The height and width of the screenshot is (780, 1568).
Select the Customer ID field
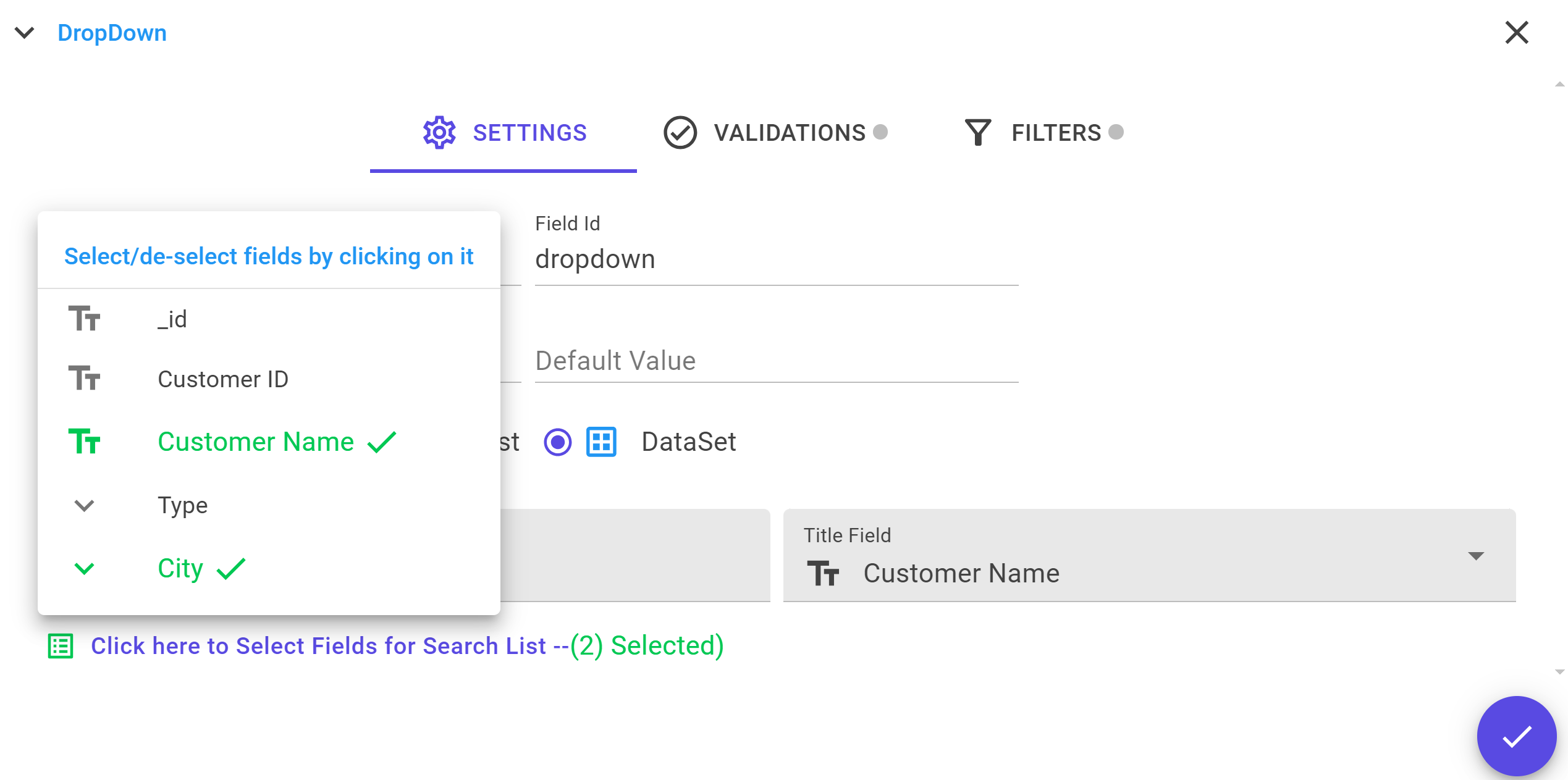269,379
